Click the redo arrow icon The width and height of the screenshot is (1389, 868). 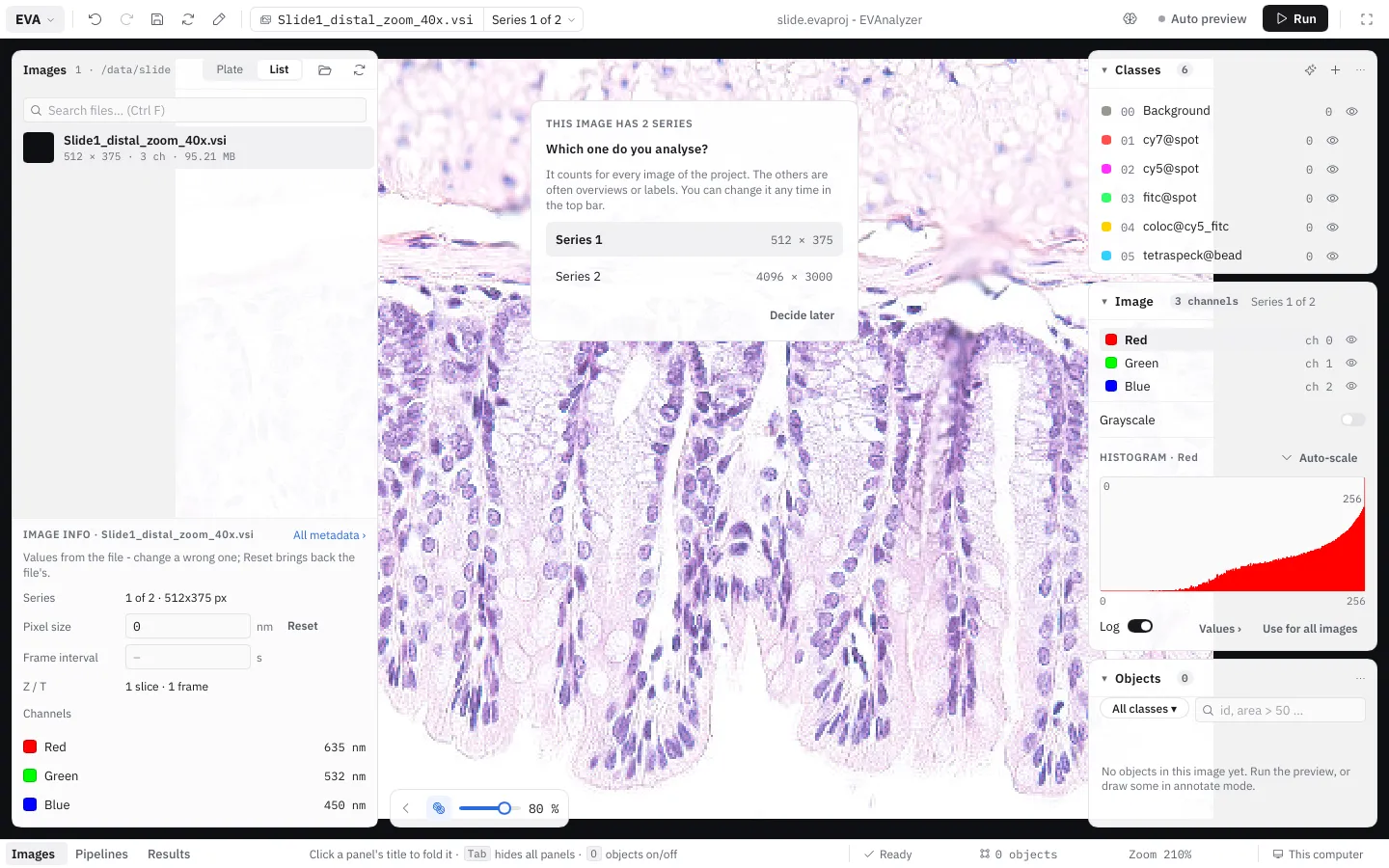126,19
